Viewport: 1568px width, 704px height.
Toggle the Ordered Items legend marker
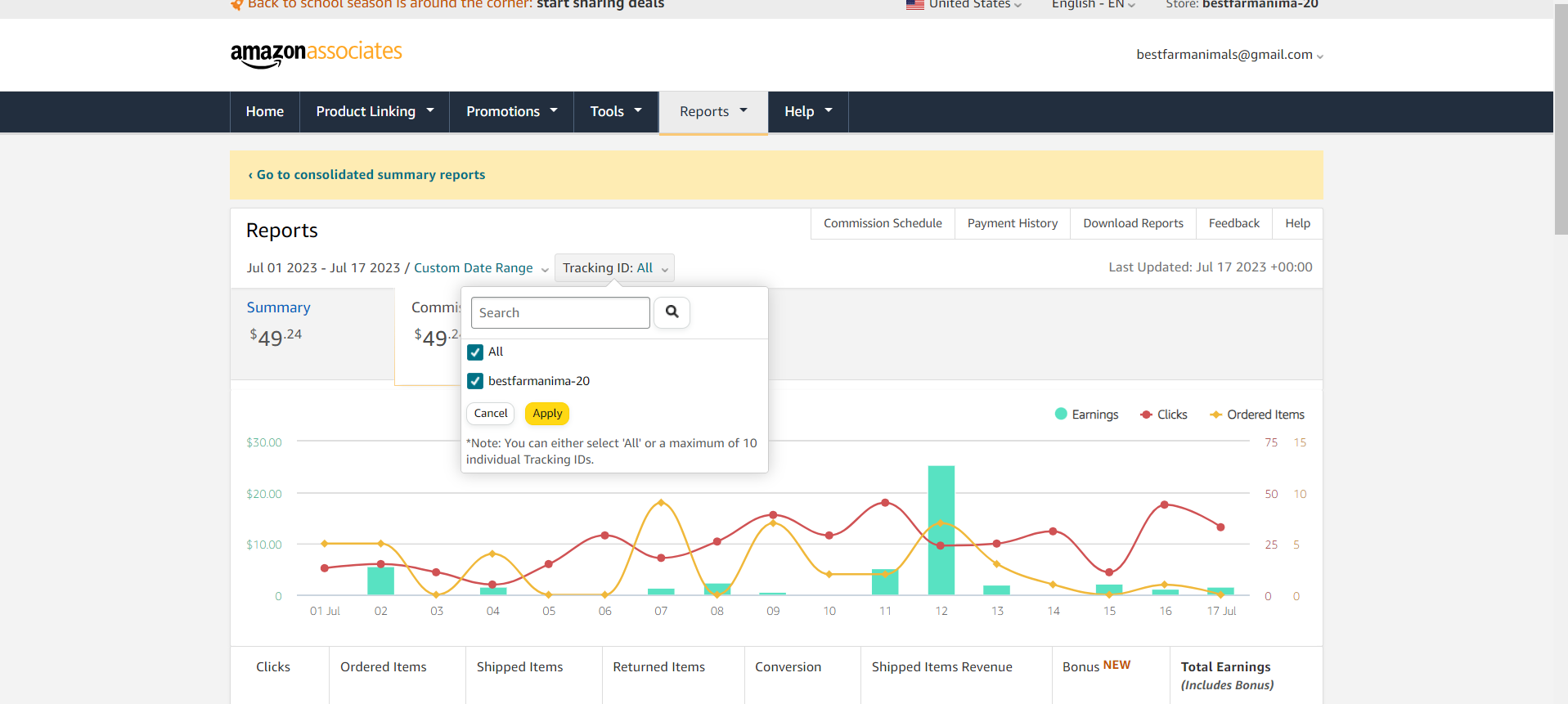click(1216, 415)
